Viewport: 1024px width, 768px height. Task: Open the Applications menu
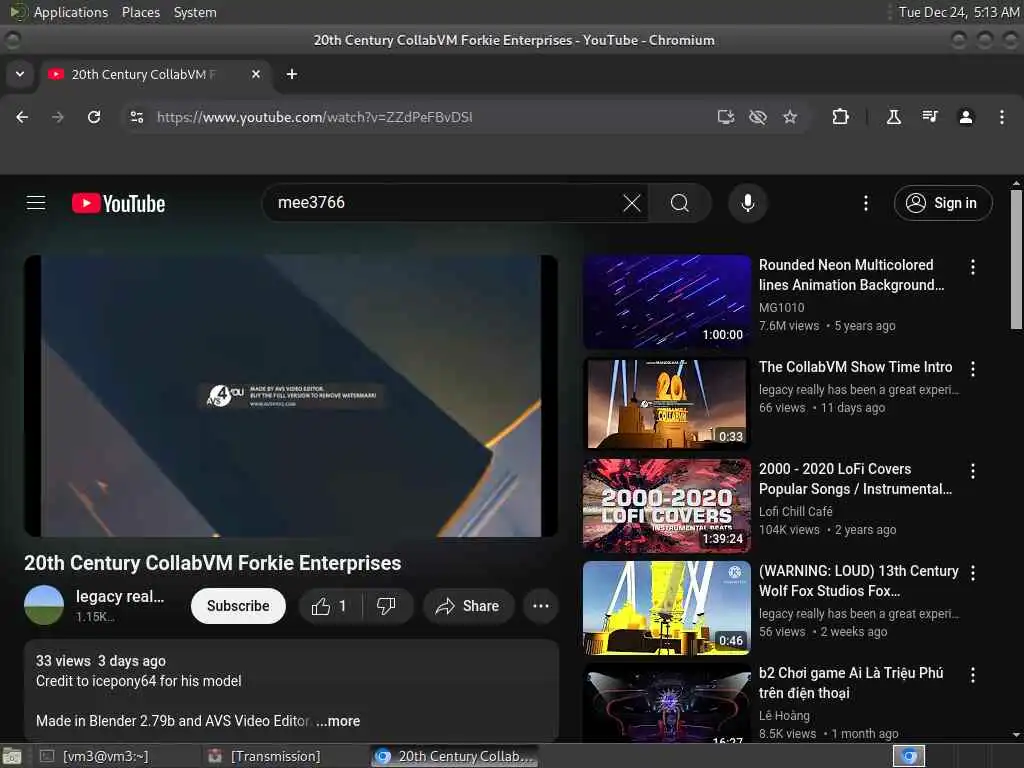point(71,12)
